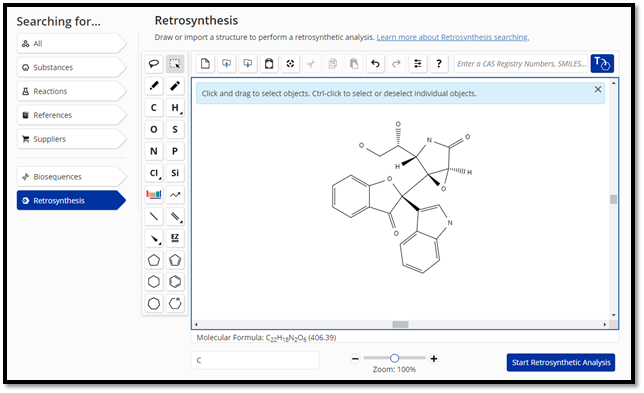This screenshot has width=644, height=393.
Task: Open the hydrogen (H) atom tool options
Action: (175, 108)
